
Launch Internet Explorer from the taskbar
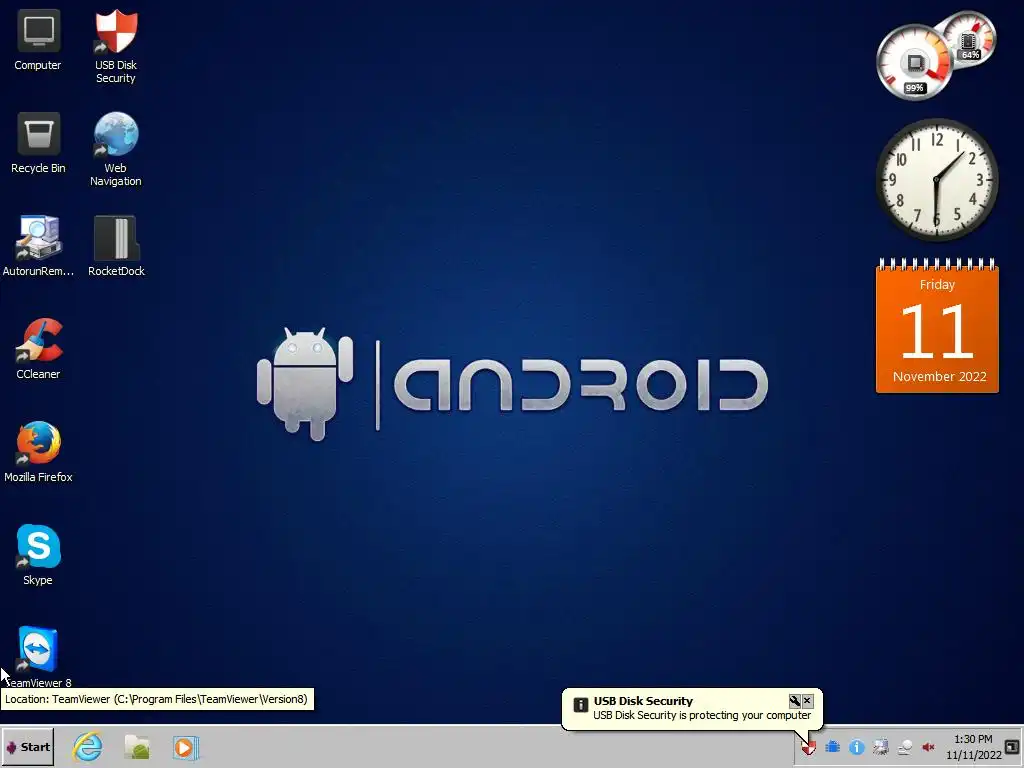point(88,746)
